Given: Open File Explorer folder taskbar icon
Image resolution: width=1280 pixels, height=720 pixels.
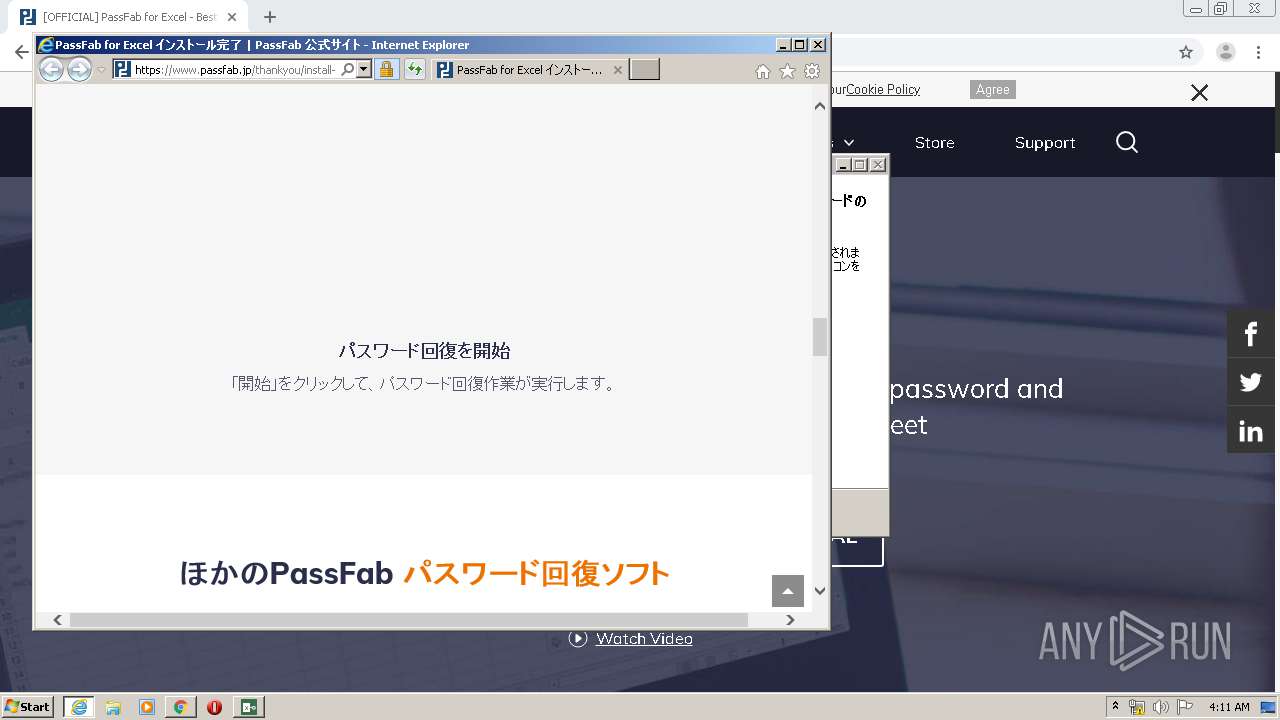Looking at the screenshot, I should pos(113,707).
